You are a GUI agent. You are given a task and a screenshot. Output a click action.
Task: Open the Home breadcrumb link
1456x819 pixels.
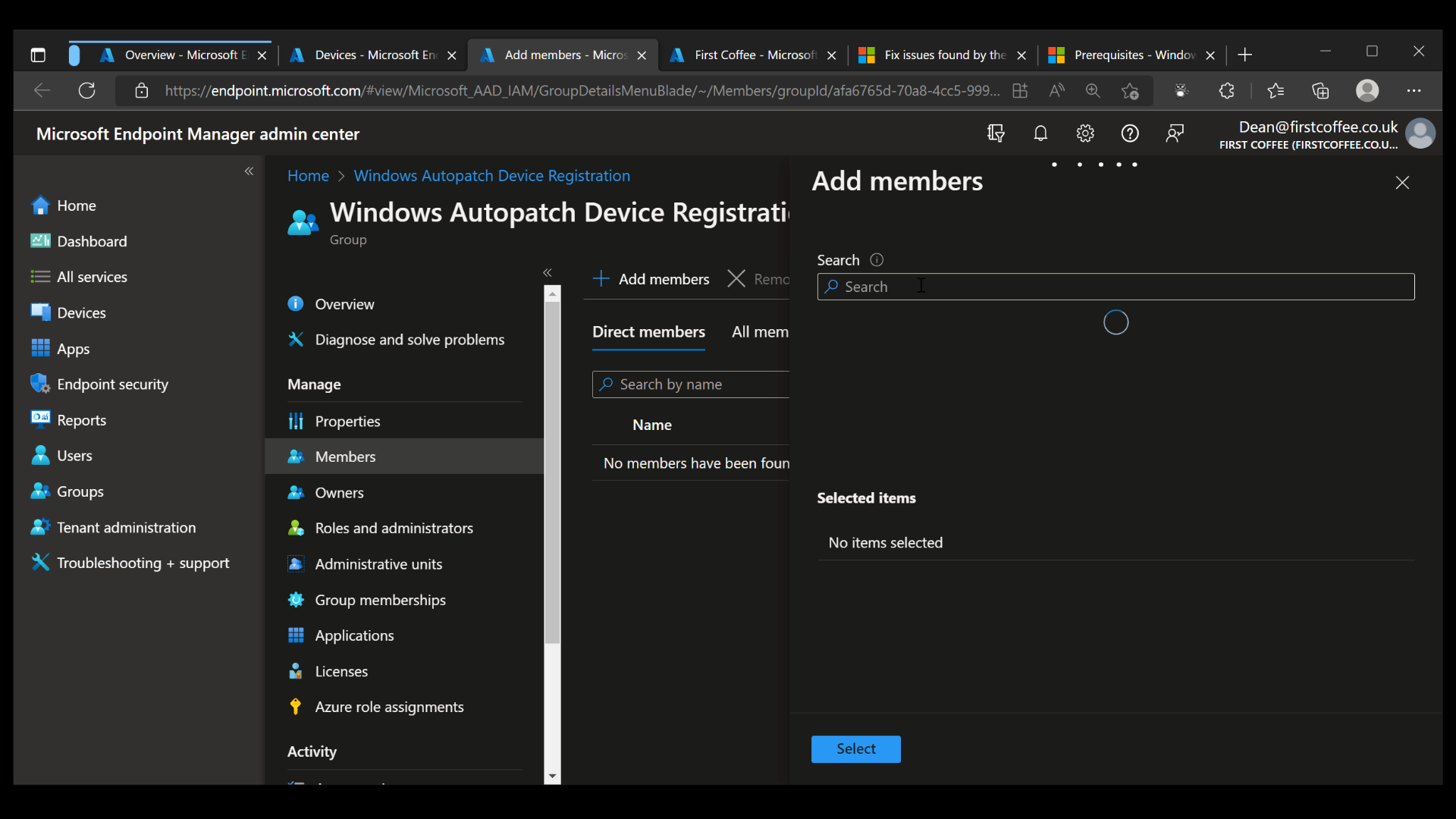point(307,175)
